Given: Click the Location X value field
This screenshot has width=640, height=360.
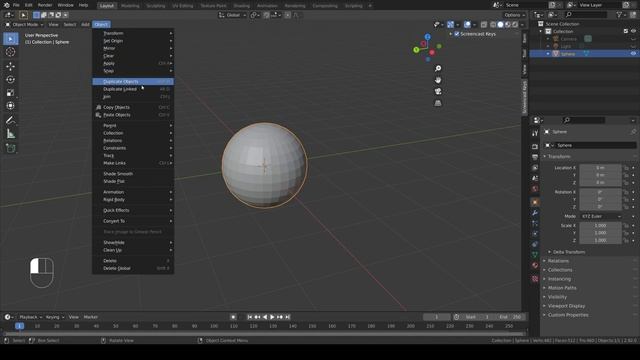Looking at the screenshot, I should click(600, 168).
